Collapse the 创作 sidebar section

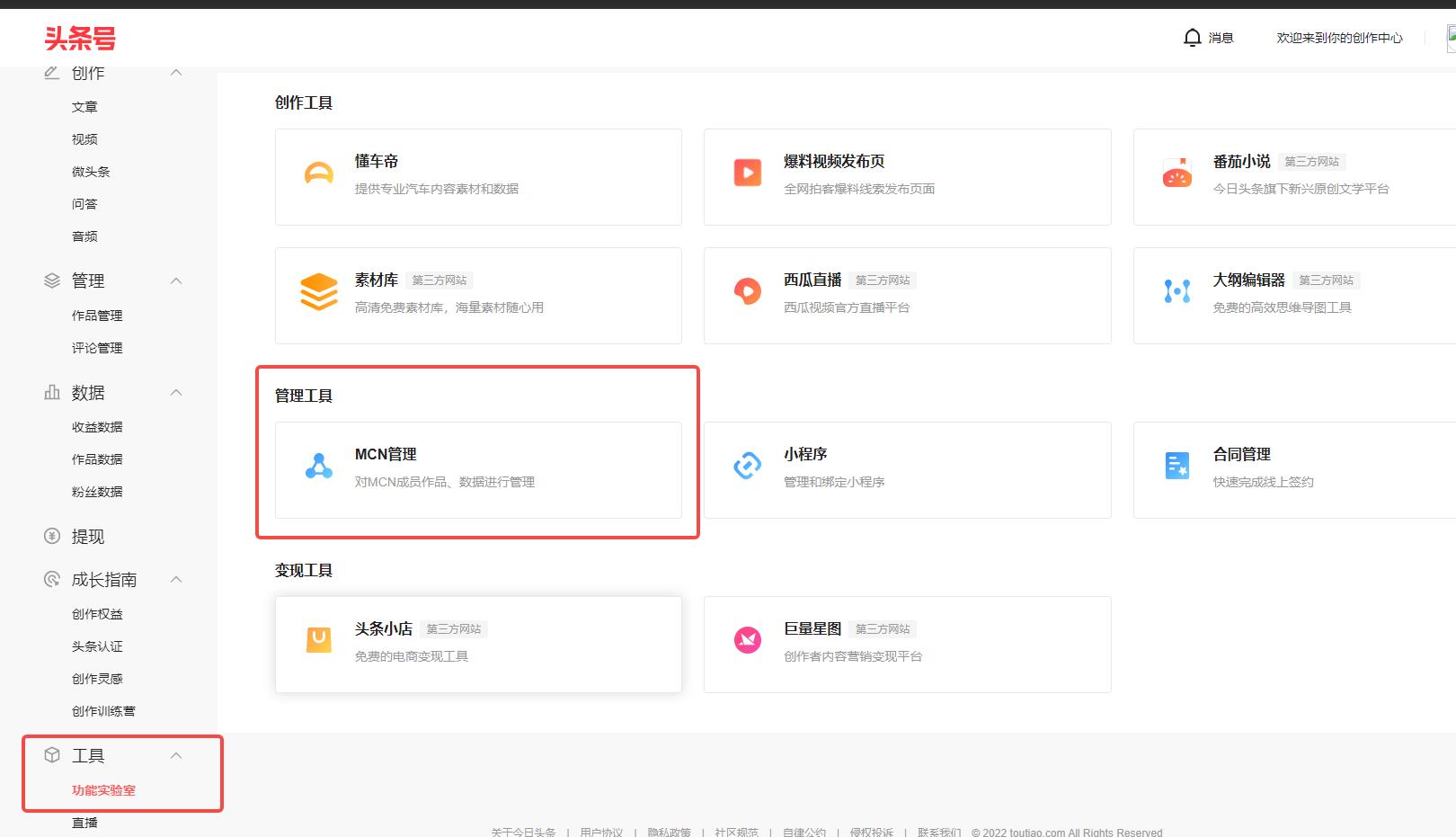[176, 73]
